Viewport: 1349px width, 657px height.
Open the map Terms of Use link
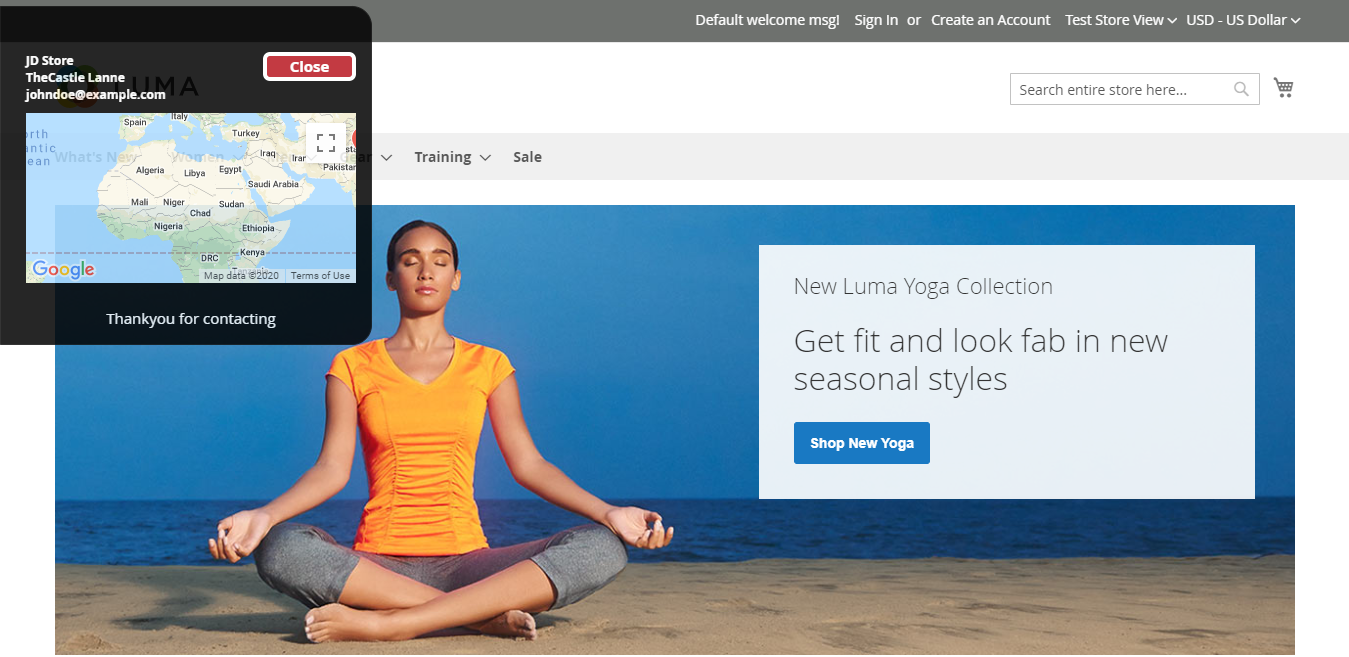319,275
